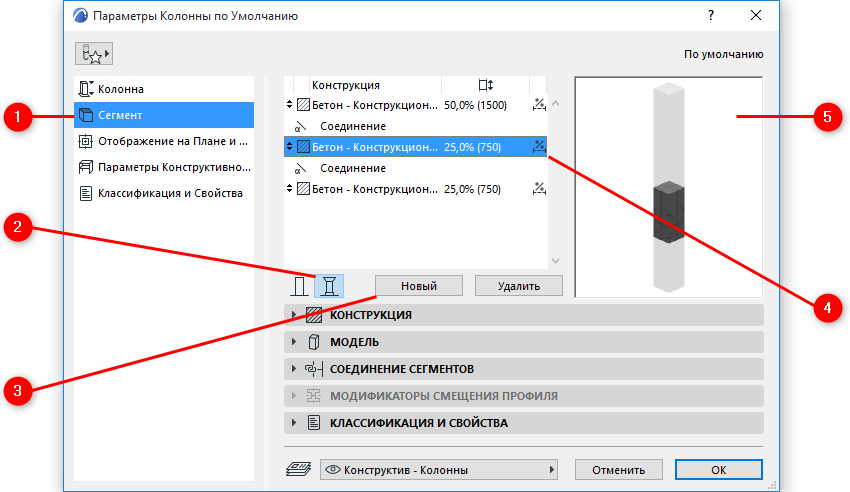Viewport: 850px width, 492px height.
Task: Open Классификация и Свойства sidebar page
Action: tap(164, 193)
